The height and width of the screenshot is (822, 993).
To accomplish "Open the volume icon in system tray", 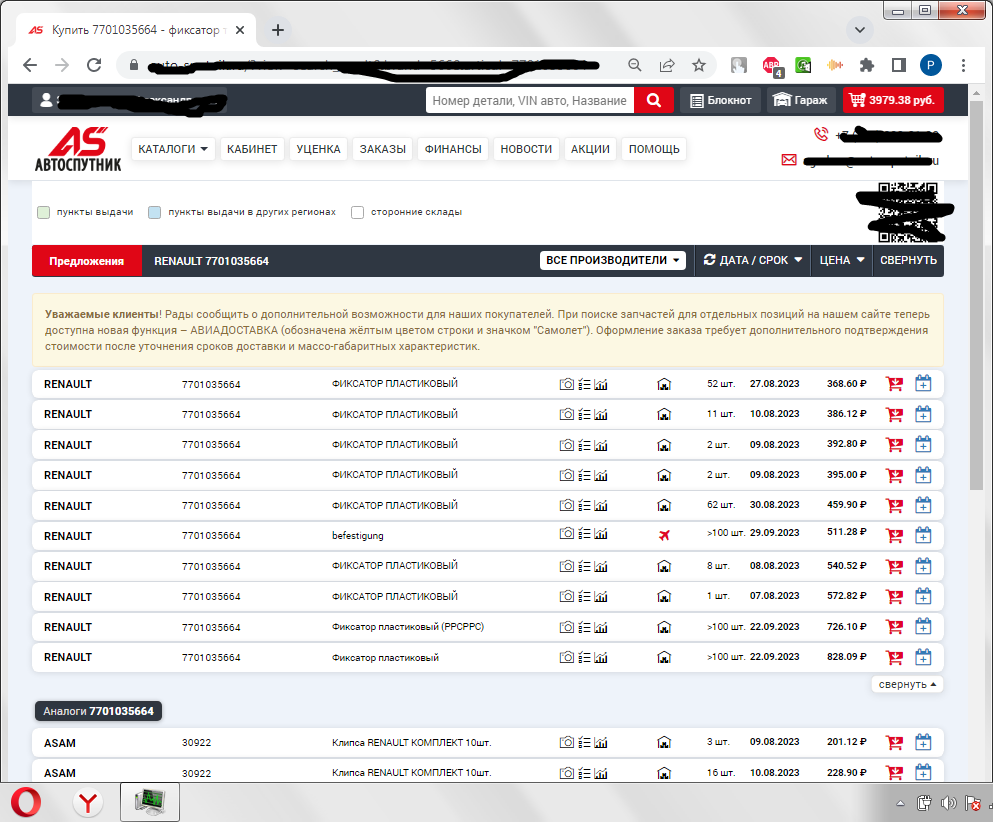I will [x=948, y=804].
